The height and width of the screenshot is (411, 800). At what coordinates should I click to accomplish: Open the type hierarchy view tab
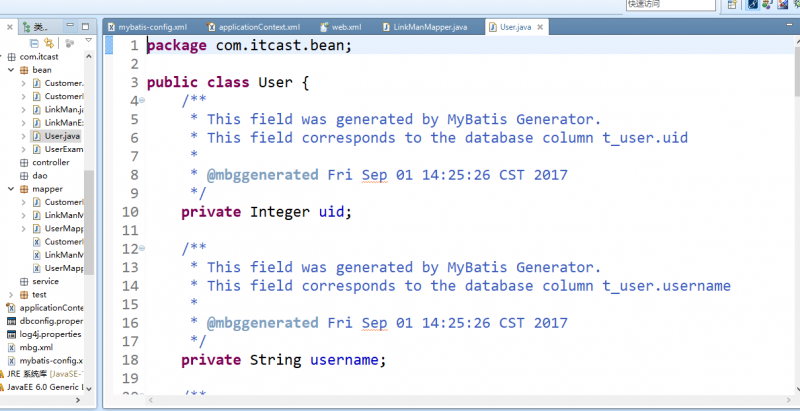[x=36, y=27]
